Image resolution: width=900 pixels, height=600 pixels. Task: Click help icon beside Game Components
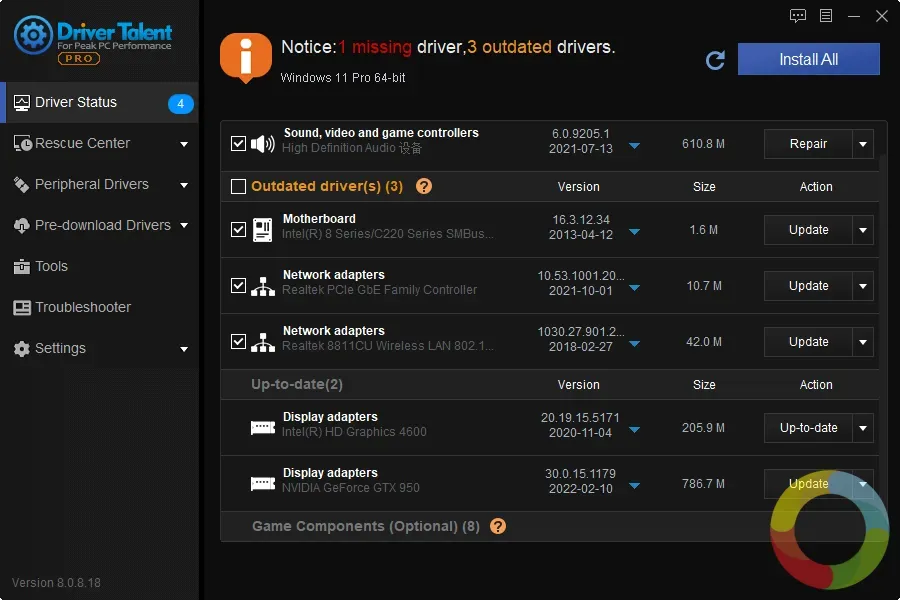click(498, 526)
